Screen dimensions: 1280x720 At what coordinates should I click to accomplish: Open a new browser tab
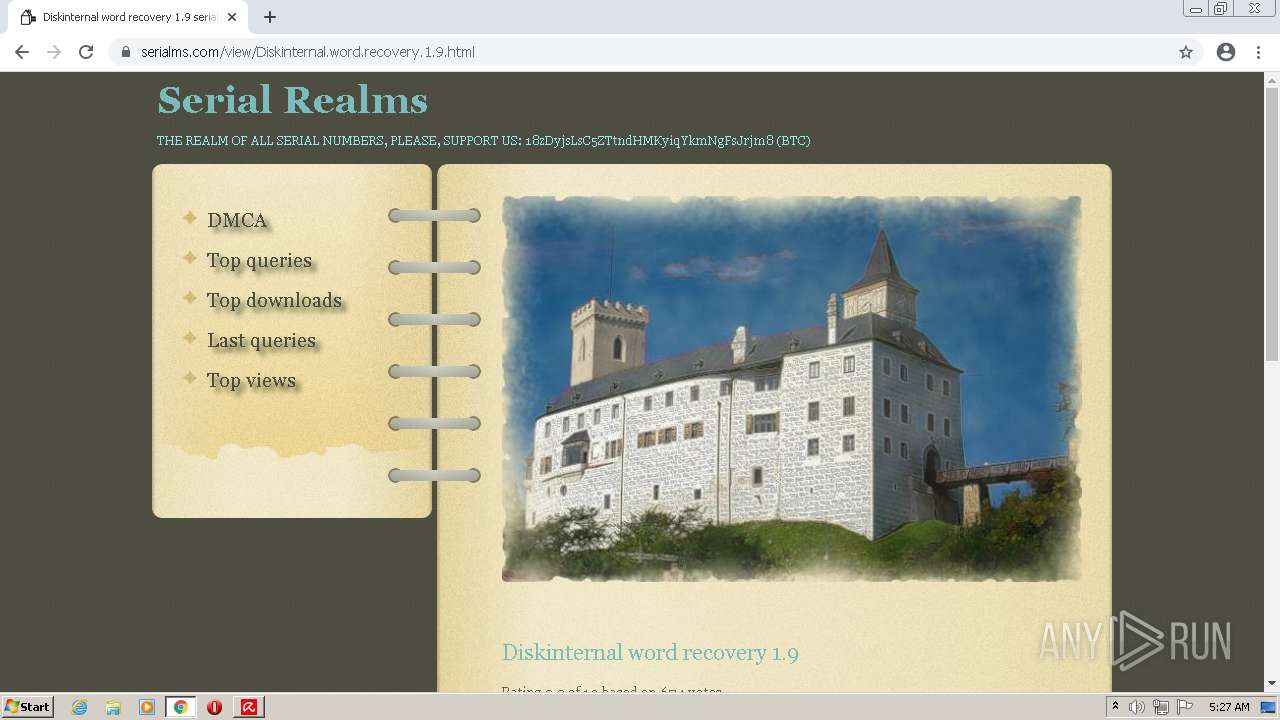click(x=270, y=17)
